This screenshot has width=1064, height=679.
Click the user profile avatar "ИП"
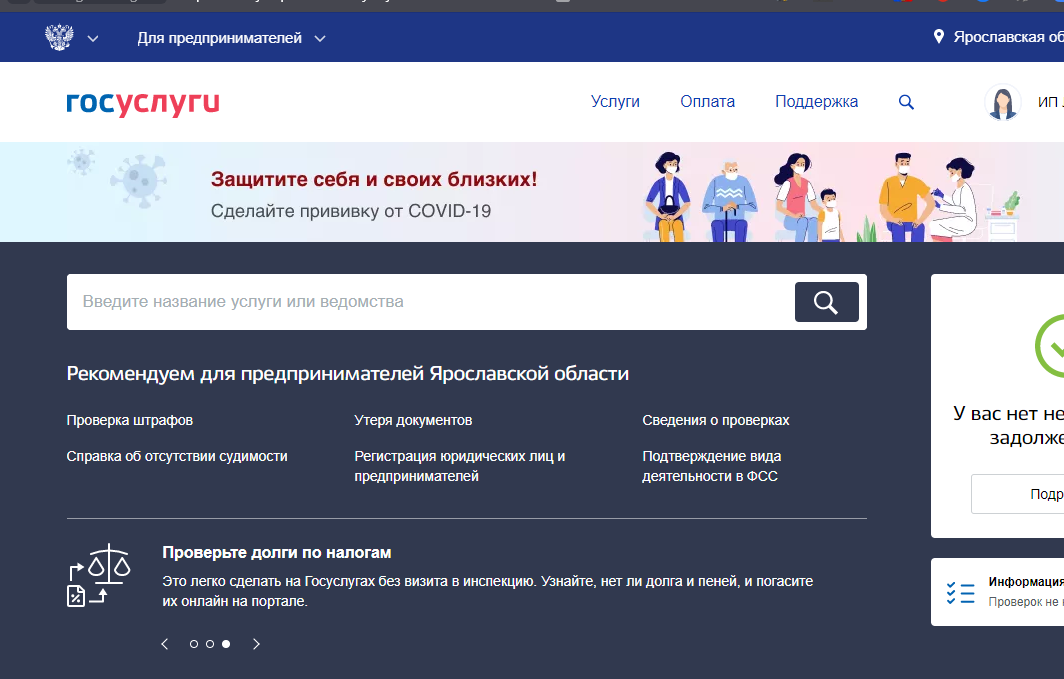(x=1001, y=102)
